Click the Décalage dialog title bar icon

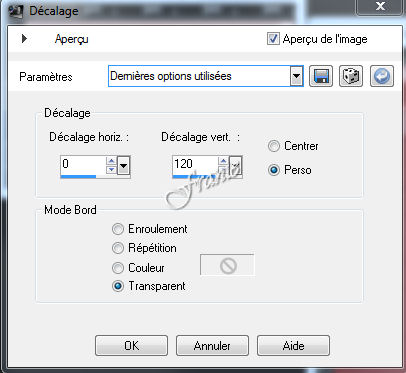[x=15, y=11]
